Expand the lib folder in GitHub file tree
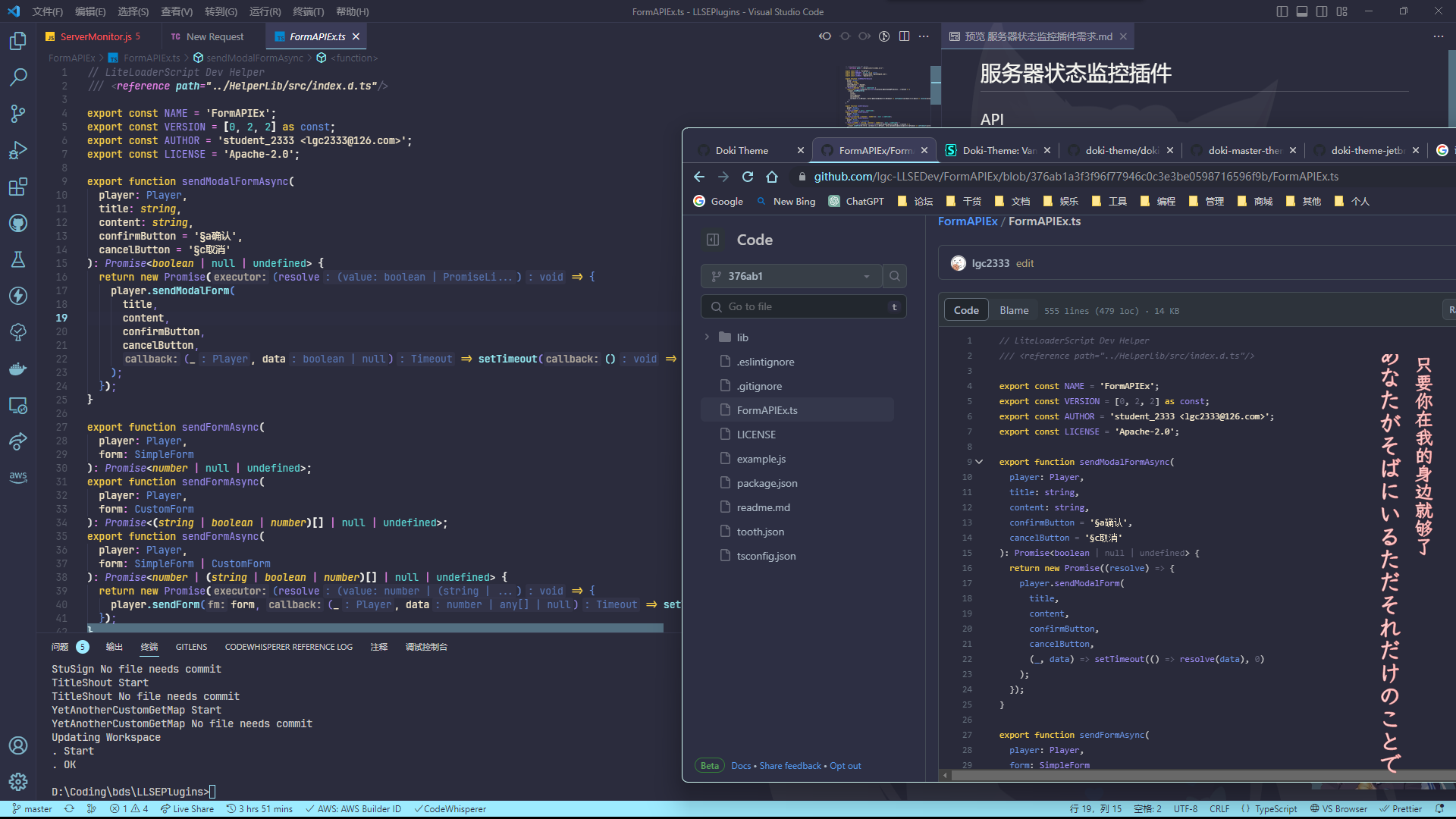The height and width of the screenshot is (819, 1456). point(706,337)
